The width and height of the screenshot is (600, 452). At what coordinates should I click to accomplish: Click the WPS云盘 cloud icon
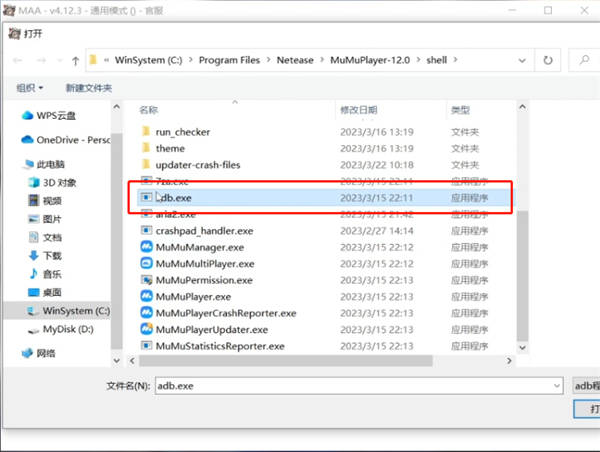(x=27, y=115)
